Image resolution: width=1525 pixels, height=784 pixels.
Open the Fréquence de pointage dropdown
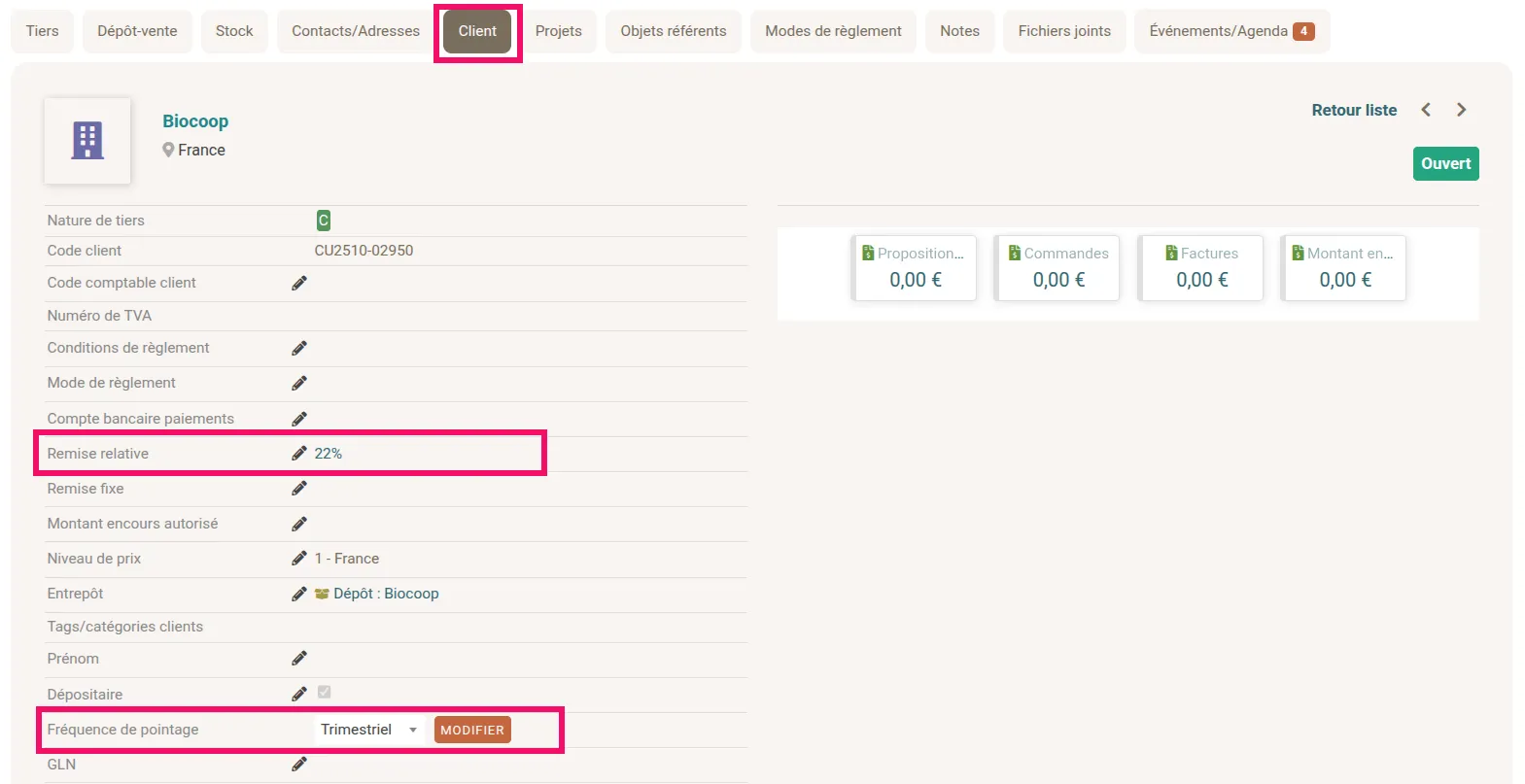[x=369, y=730]
